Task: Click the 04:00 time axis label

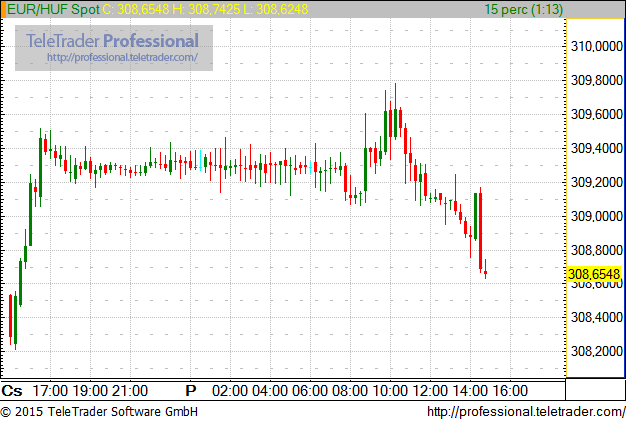Action: (x=269, y=391)
